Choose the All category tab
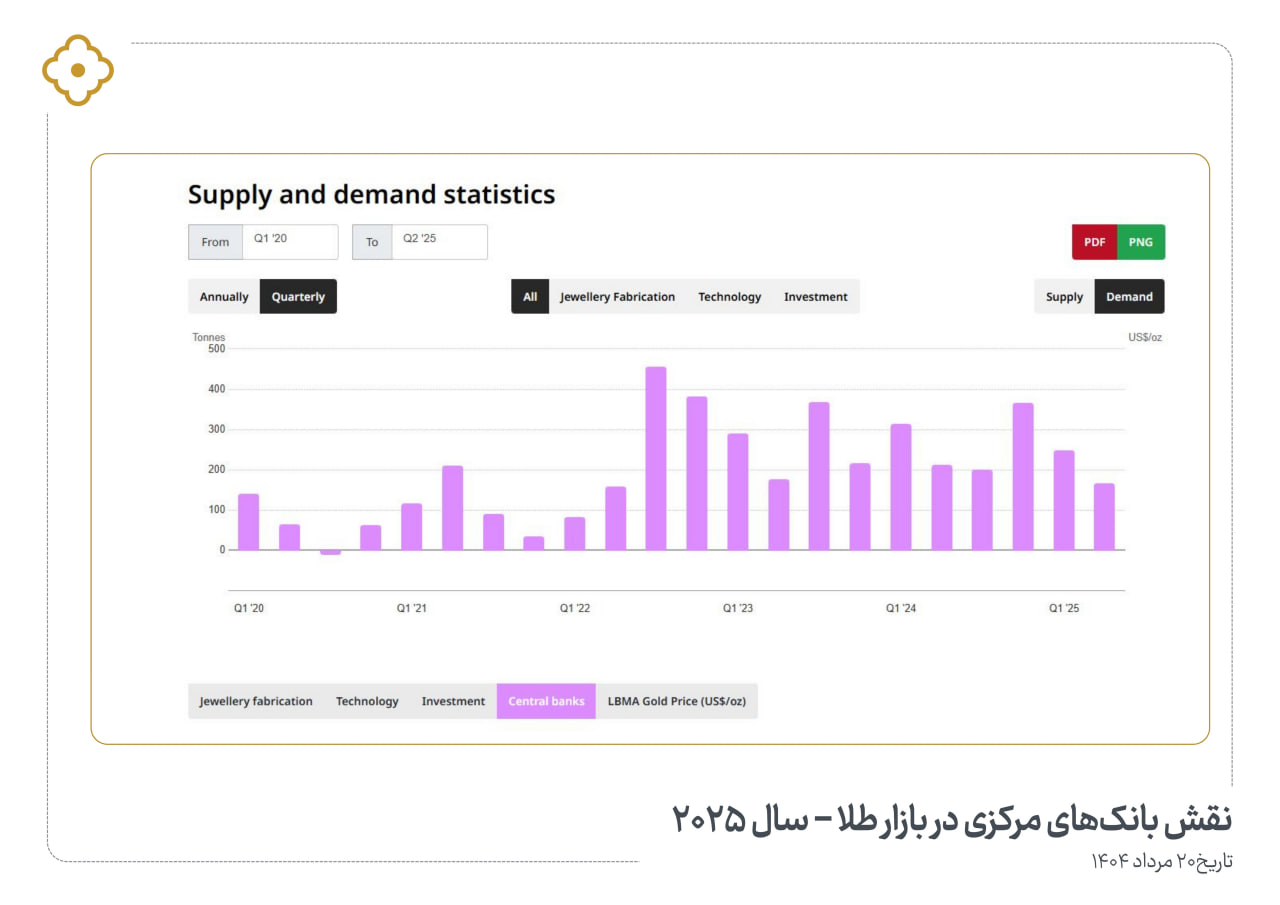The width and height of the screenshot is (1280, 905). (530, 297)
